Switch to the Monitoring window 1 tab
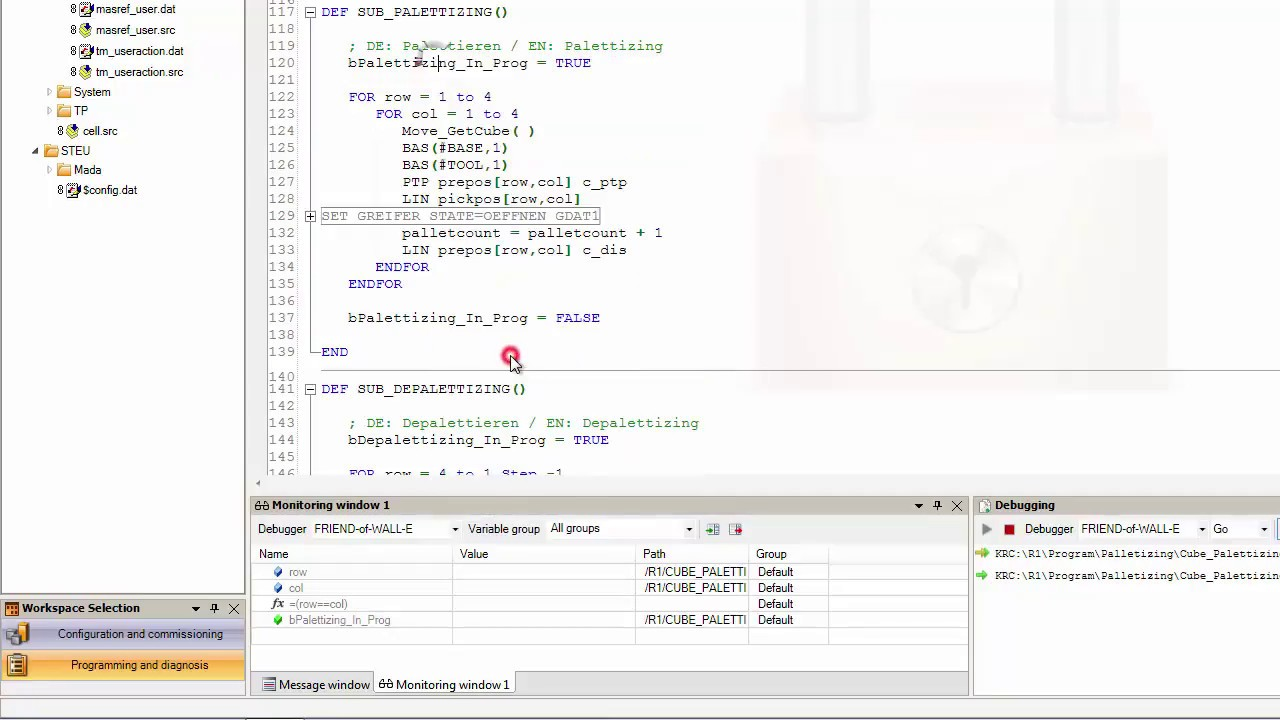The height and width of the screenshot is (720, 1280). tap(444, 685)
